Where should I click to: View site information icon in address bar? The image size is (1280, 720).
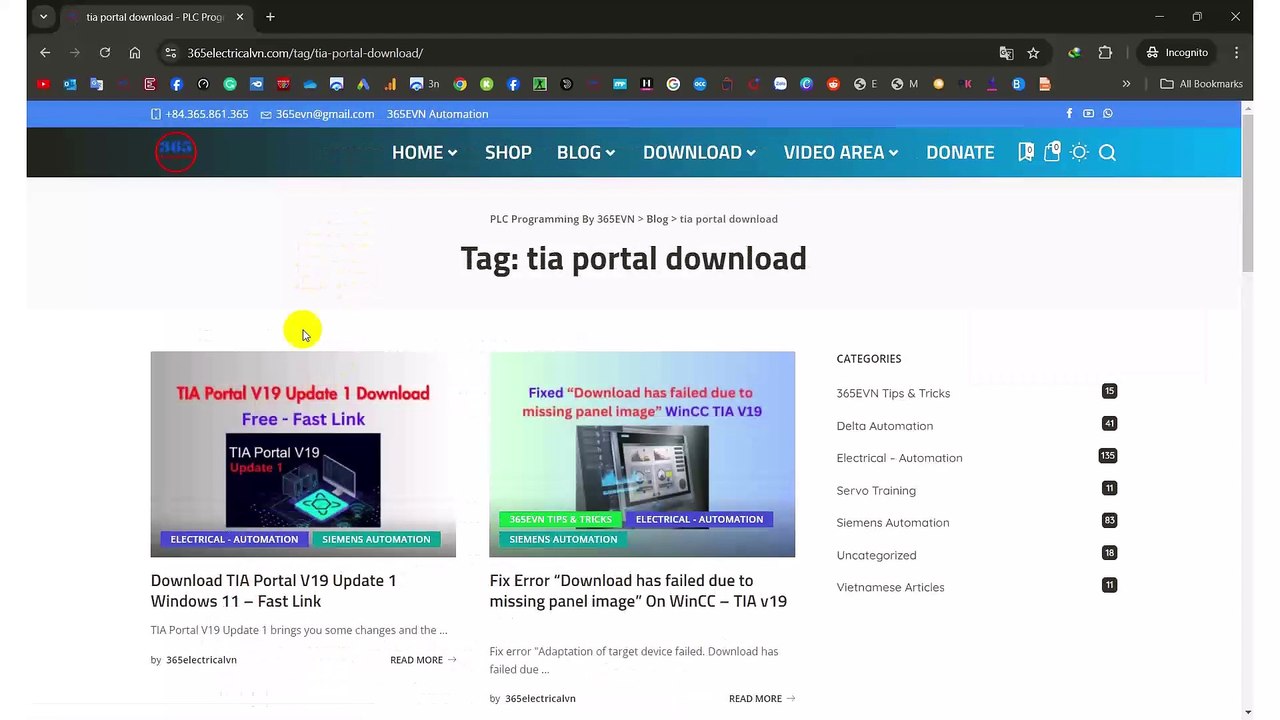pos(171,53)
